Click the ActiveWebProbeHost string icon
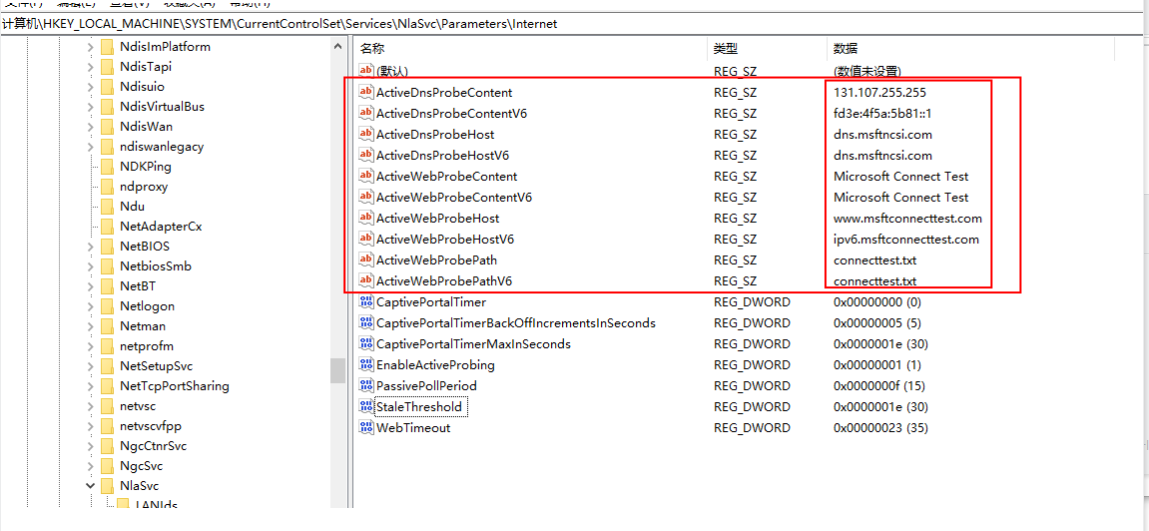The image size is (1149, 531). (x=366, y=218)
